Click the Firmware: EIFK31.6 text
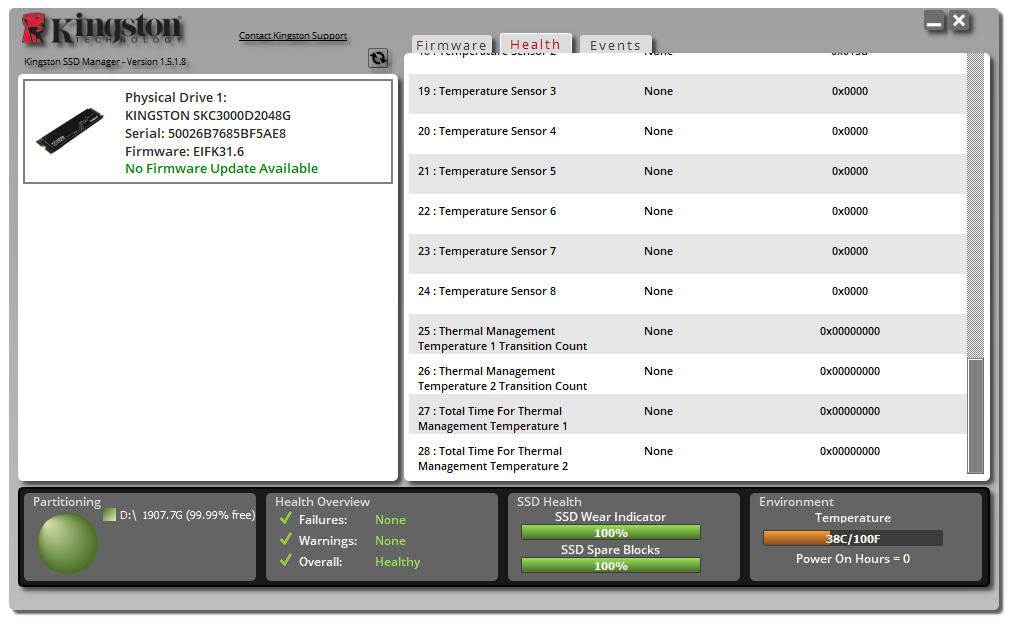This screenshot has height=627, width=1015. (x=184, y=151)
